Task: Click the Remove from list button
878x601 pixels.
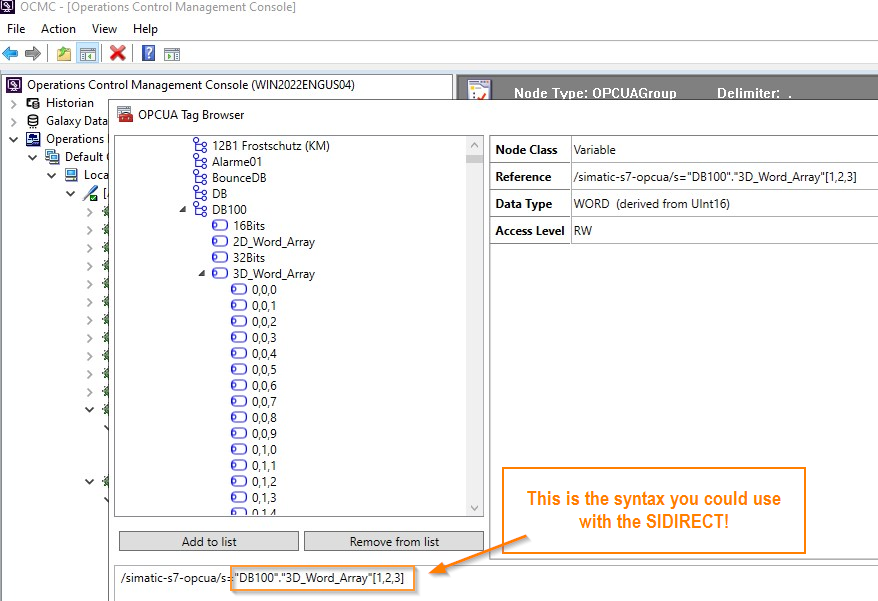Action: point(393,541)
